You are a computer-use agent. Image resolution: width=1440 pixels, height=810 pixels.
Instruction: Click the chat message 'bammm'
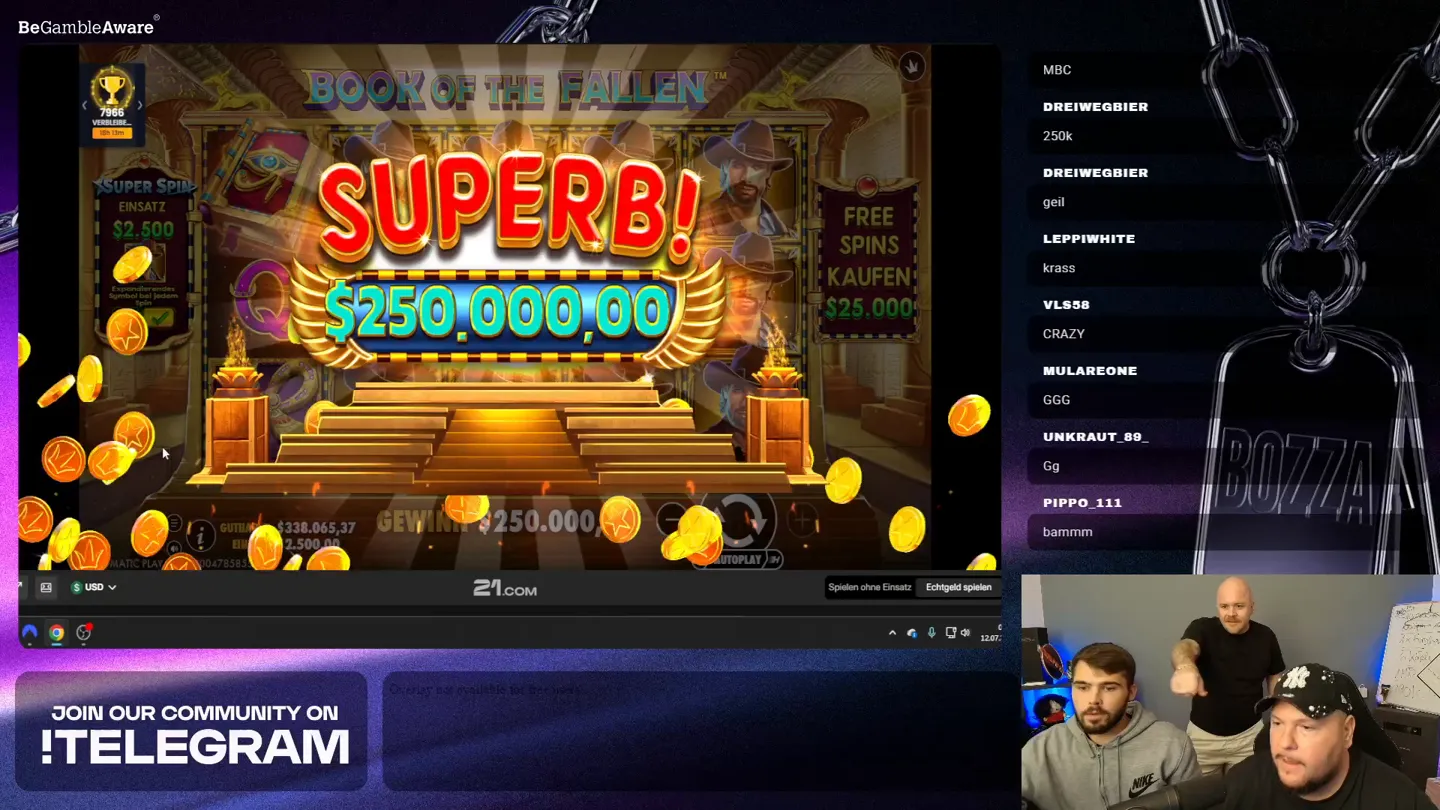pos(1068,532)
